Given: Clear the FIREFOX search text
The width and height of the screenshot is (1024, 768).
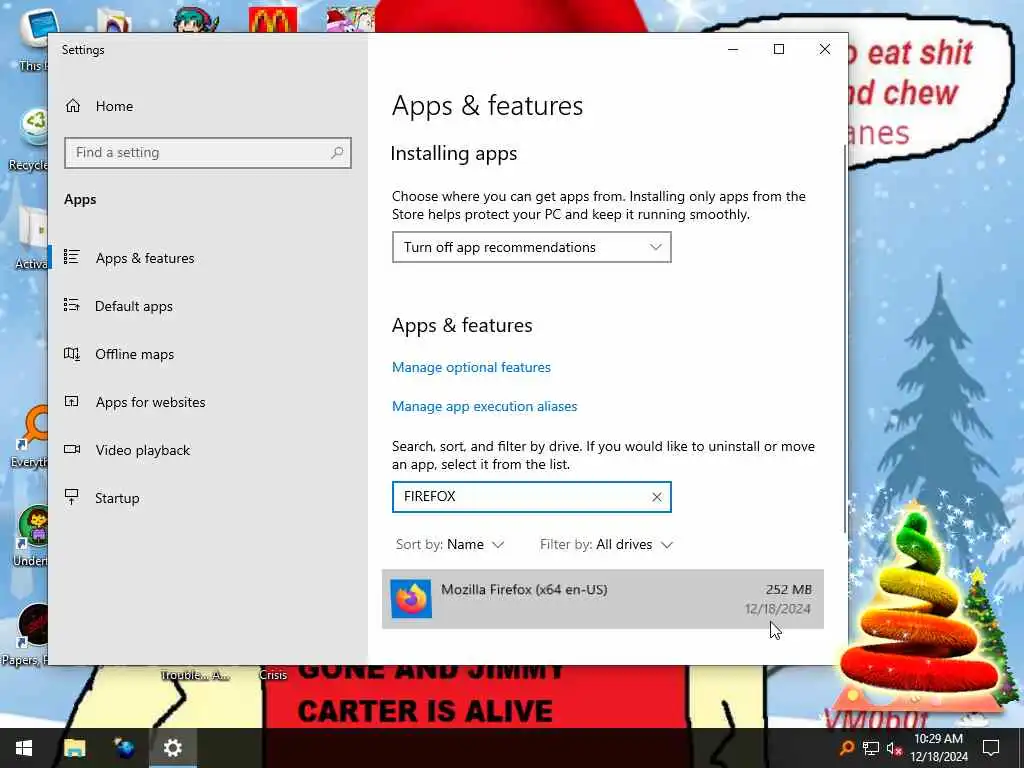Looking at the screenshot, I should tap(657, 497).
